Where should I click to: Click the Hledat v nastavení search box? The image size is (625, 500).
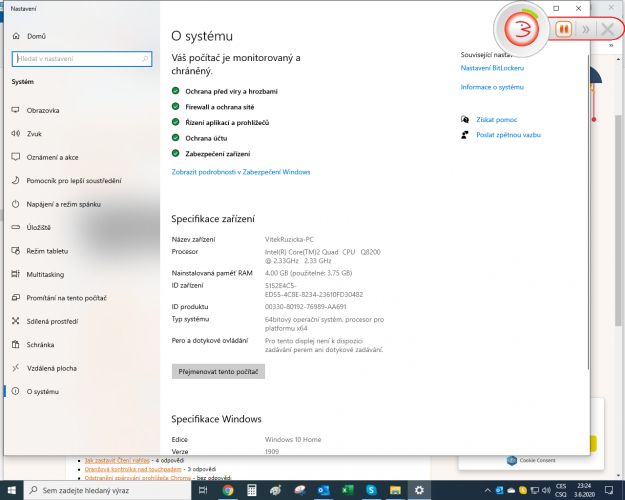[82, 59]
